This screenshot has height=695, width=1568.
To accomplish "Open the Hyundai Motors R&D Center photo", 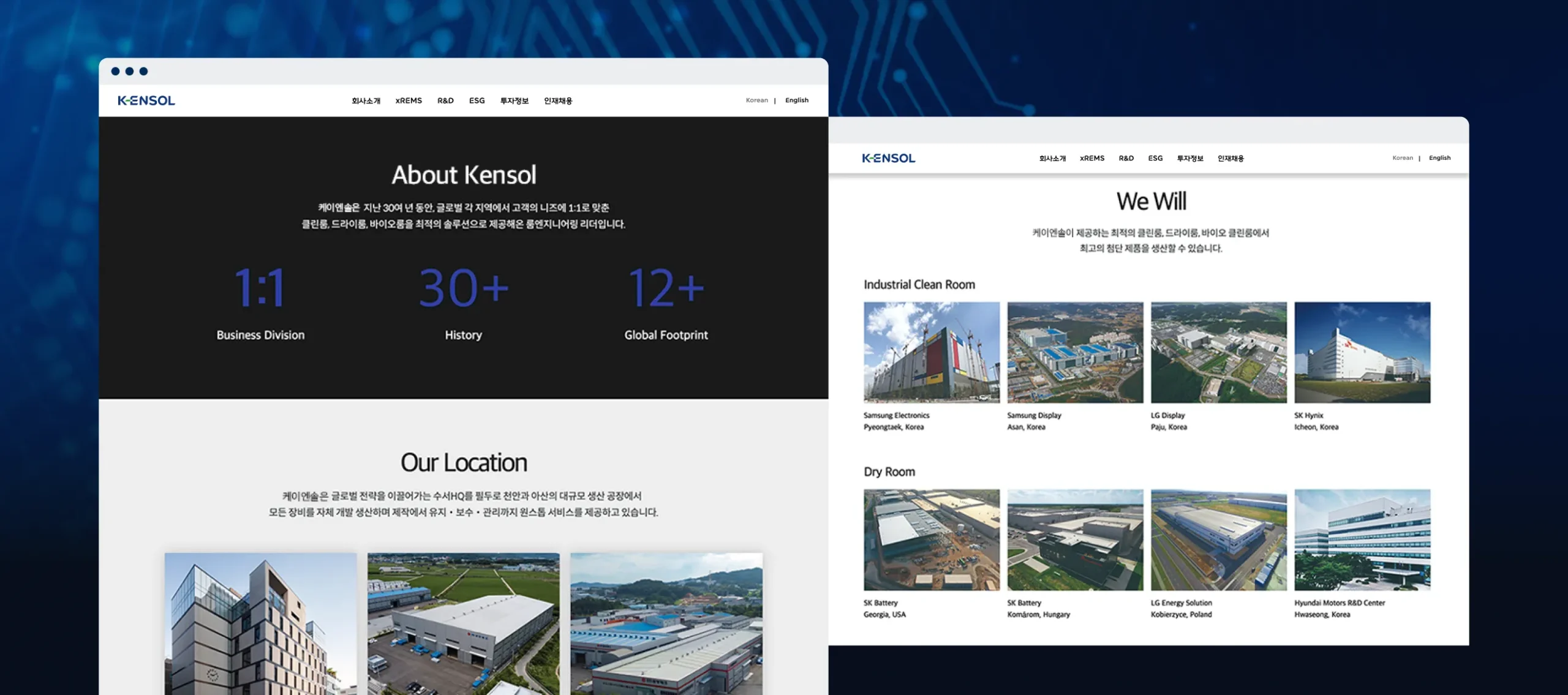I will point(1362,539).
